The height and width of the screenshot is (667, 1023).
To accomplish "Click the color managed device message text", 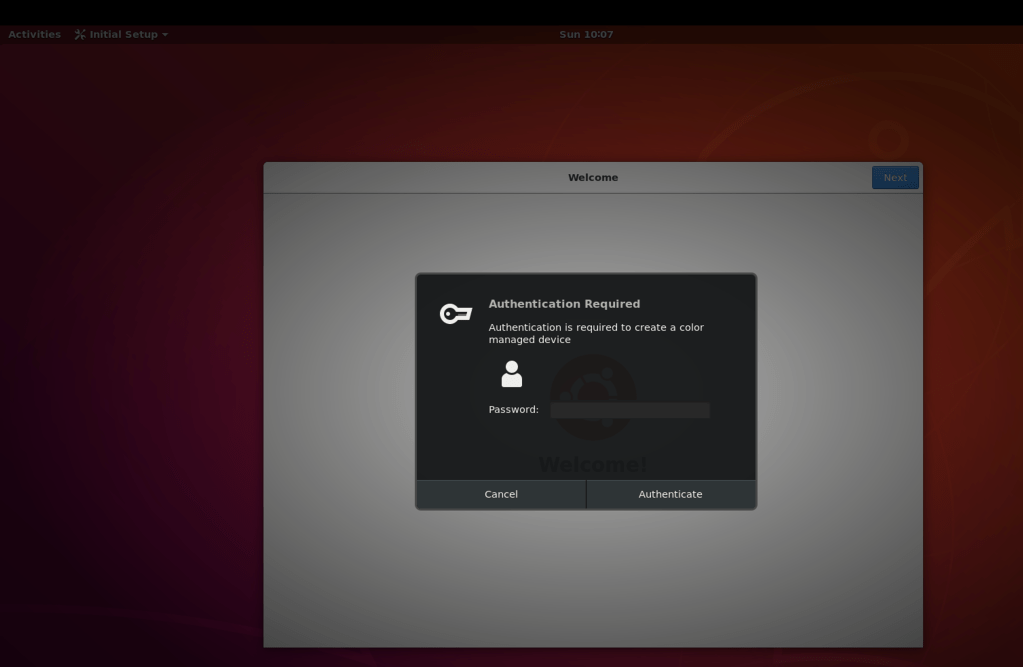I will pos(596,334).
